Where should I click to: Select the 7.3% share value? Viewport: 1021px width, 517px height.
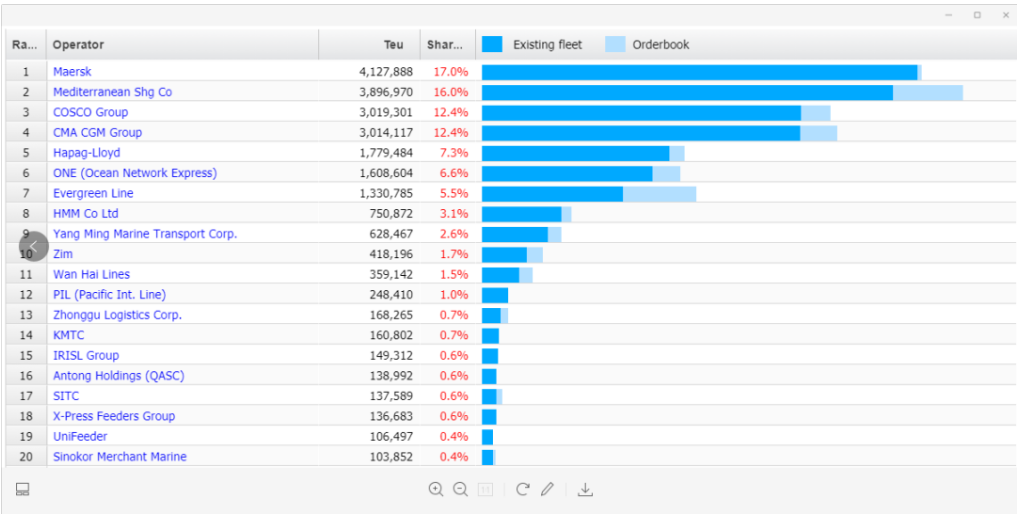[x=454, y=152]
